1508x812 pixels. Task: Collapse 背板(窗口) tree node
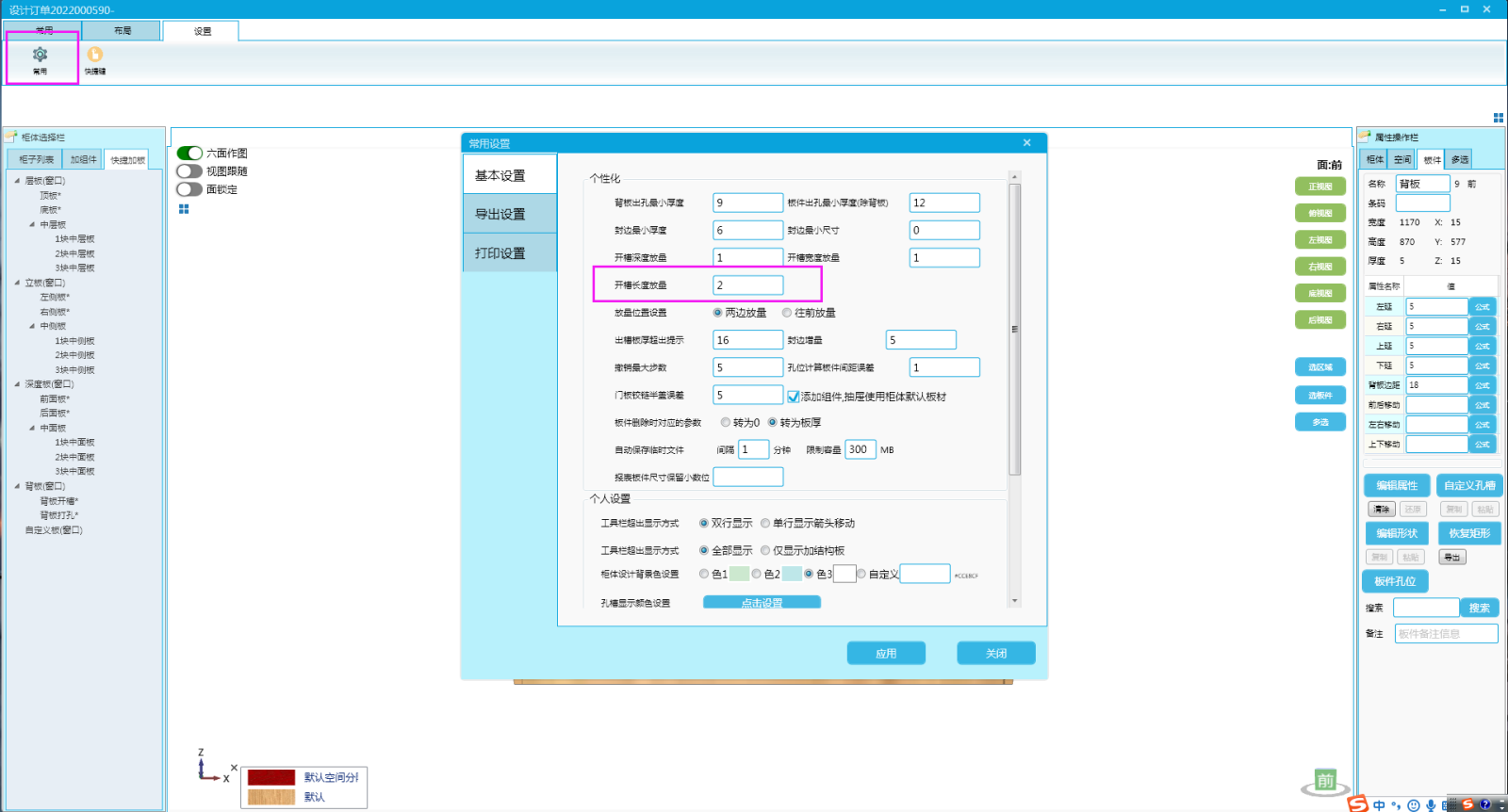click(x=17, y=486)
